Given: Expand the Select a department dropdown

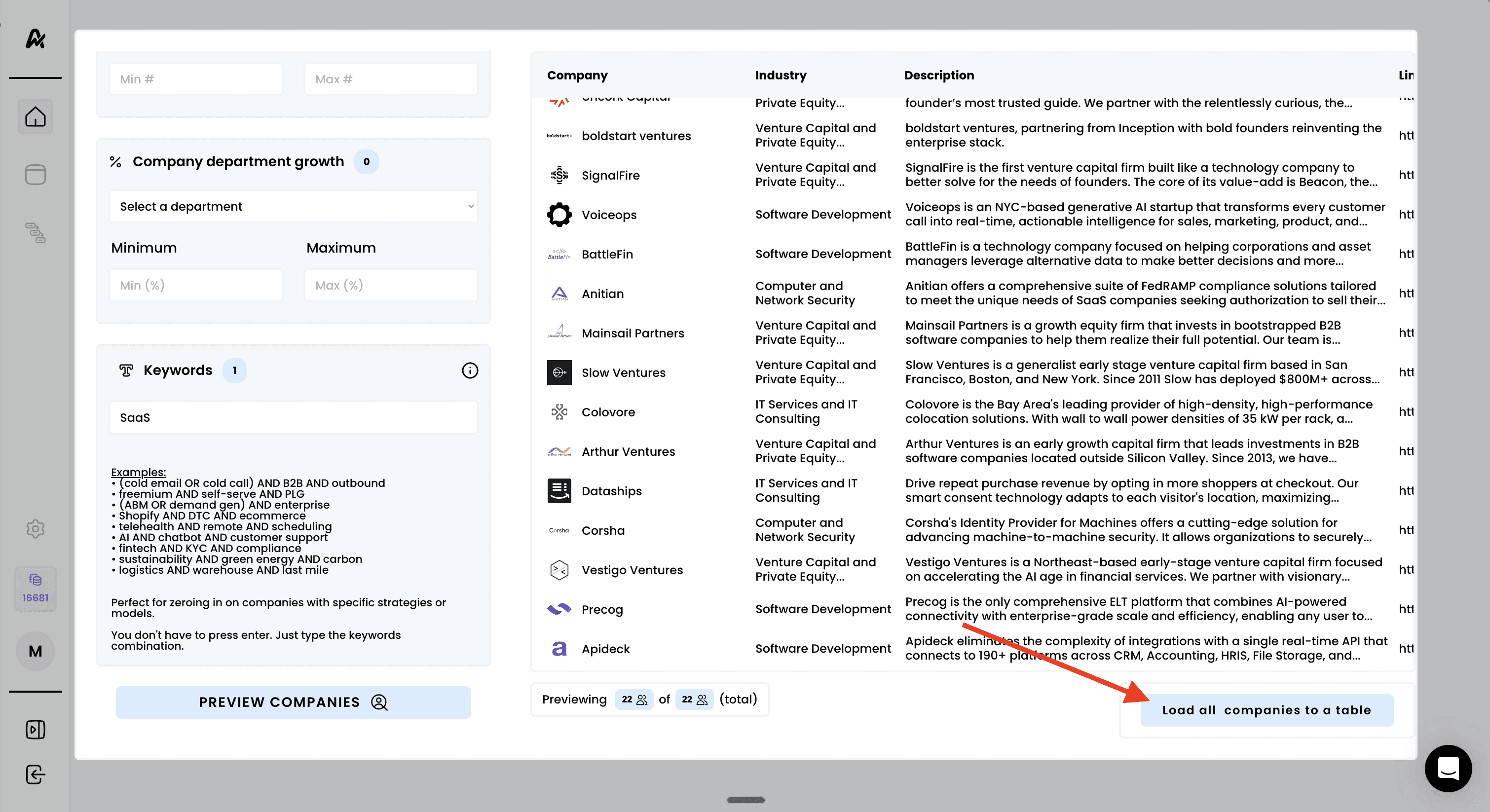Looking at the screenshot, I should coord(293,207).
